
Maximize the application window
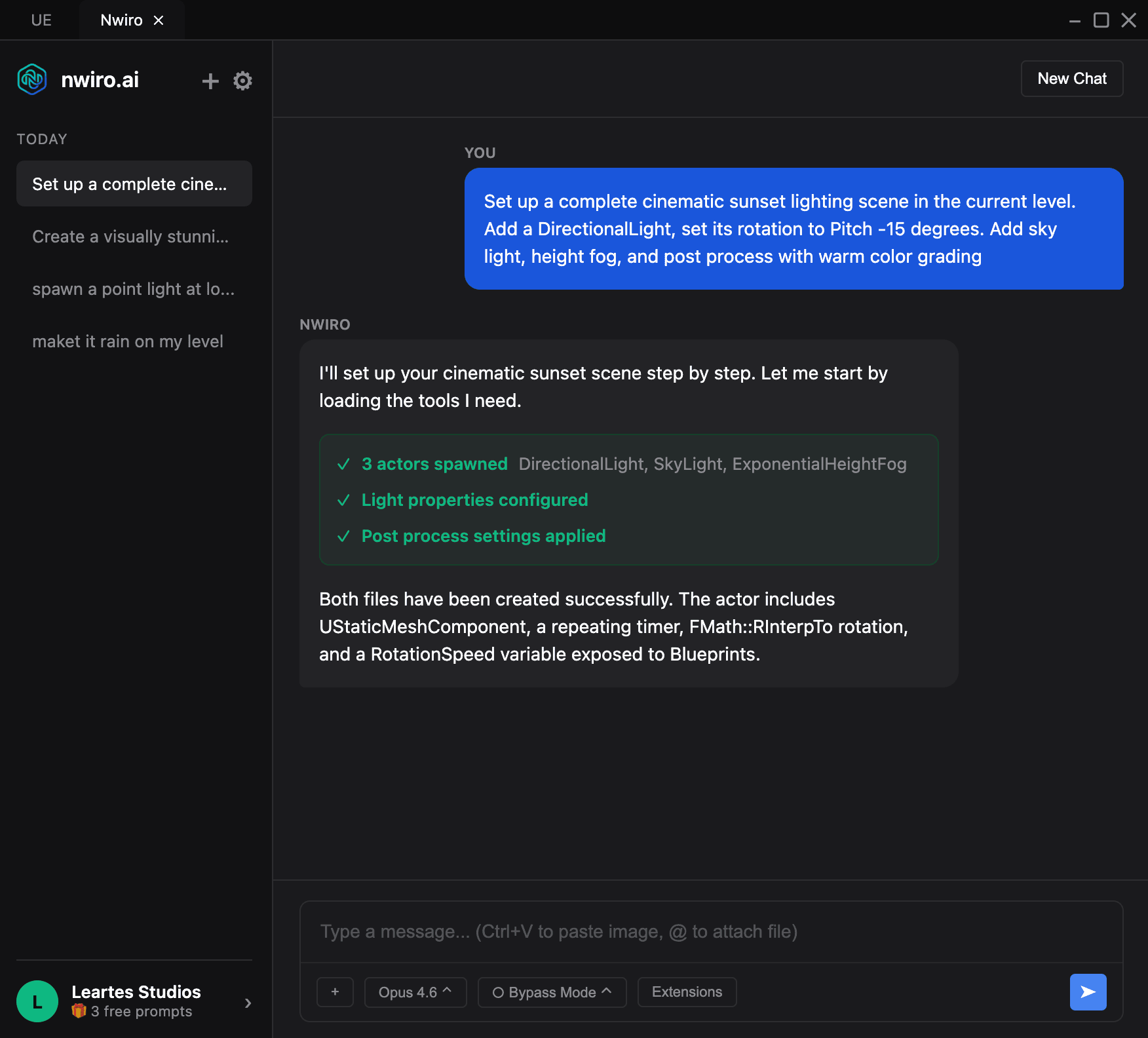click(x=1101, y=20)
